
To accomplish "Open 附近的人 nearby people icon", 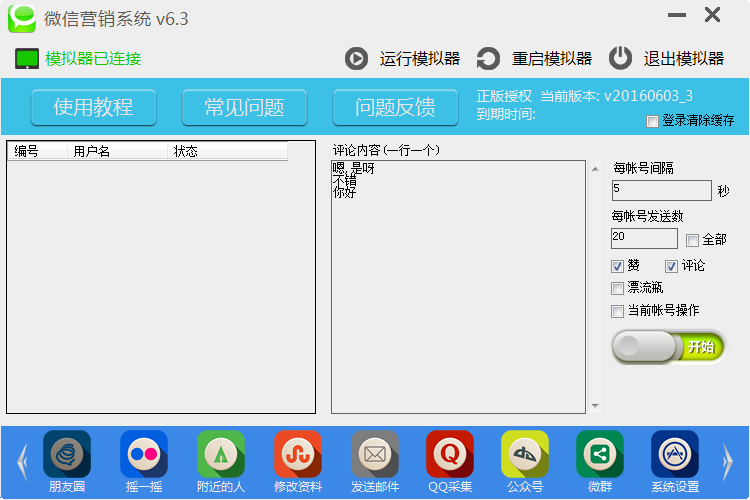I will [x=221, y=455].
